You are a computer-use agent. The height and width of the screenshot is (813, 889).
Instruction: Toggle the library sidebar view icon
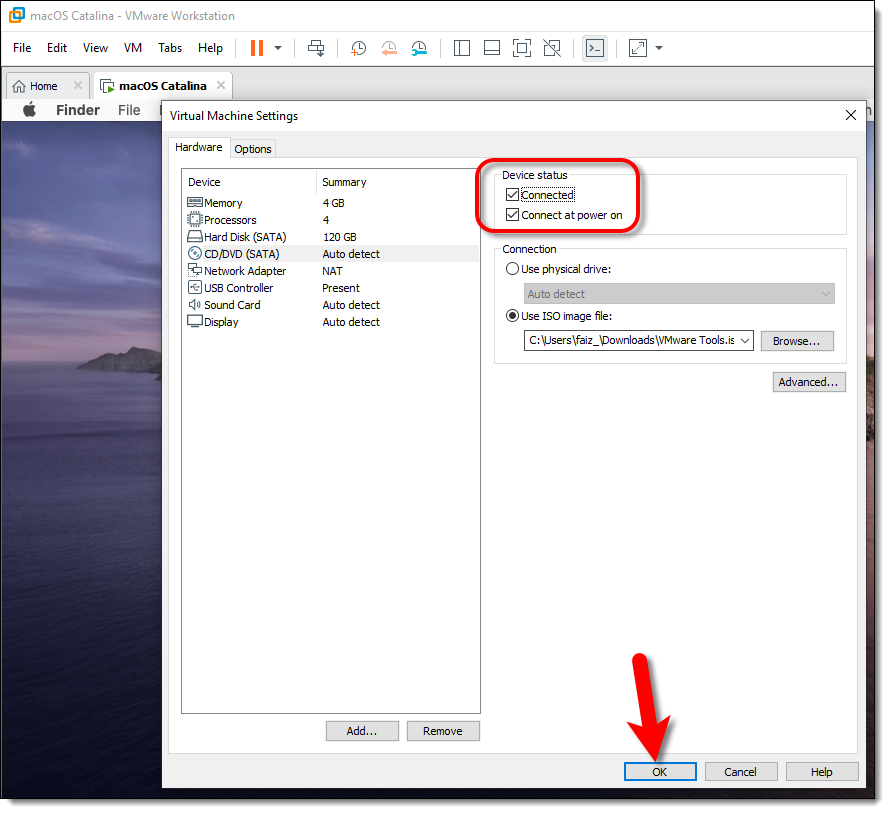tap(462, 48)
